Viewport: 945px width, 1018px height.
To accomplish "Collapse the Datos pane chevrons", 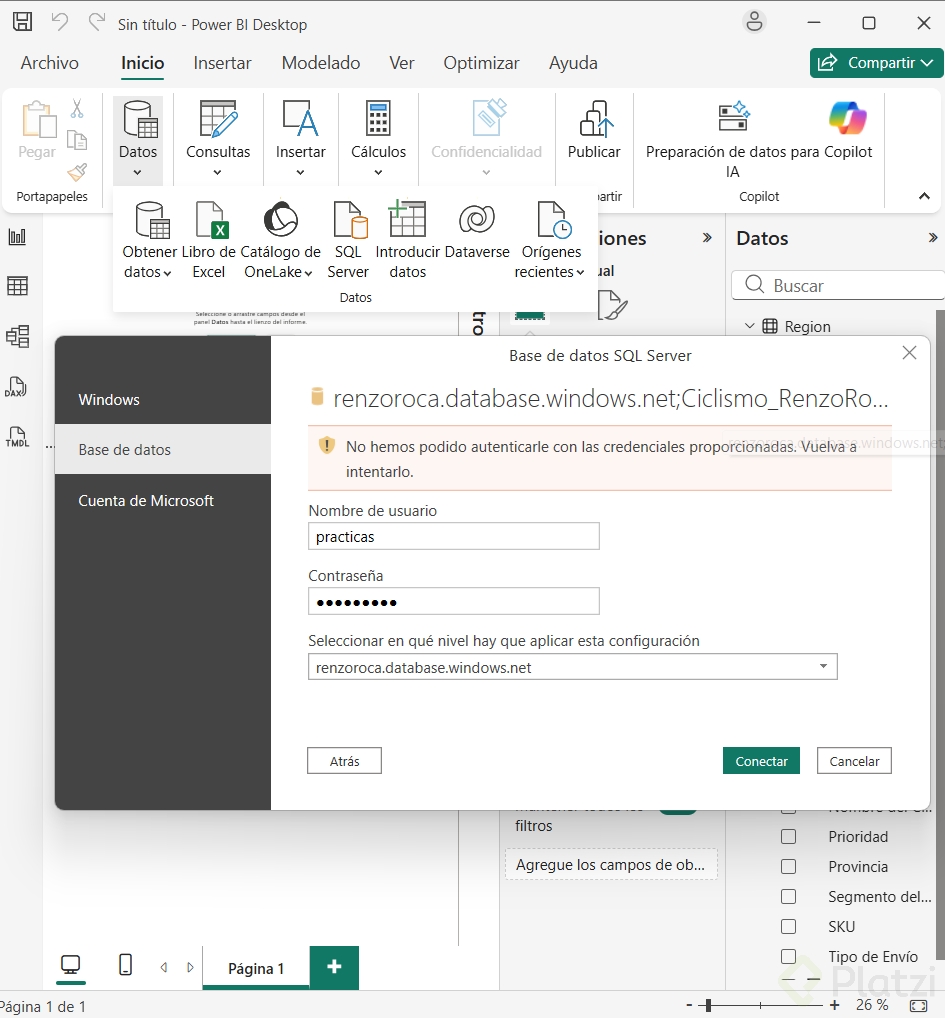I will (933, 238).
